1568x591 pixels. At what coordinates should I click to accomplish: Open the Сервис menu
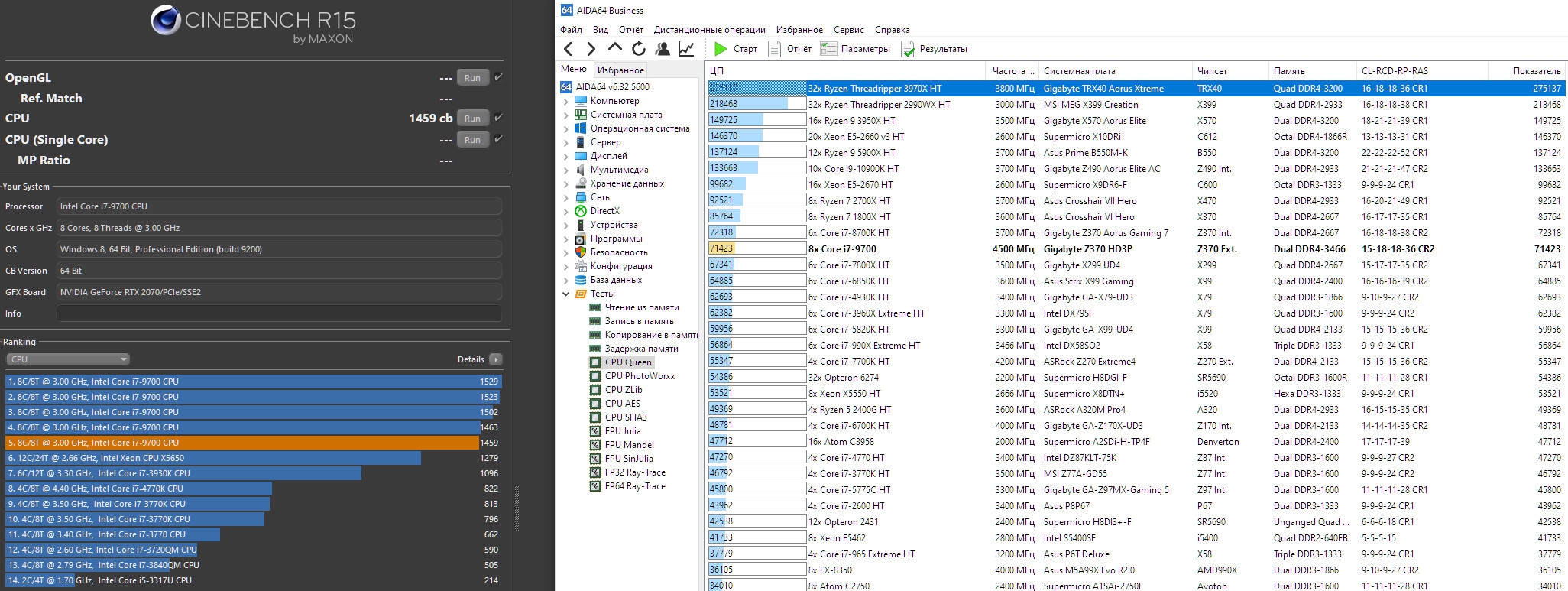click(848, 30)
